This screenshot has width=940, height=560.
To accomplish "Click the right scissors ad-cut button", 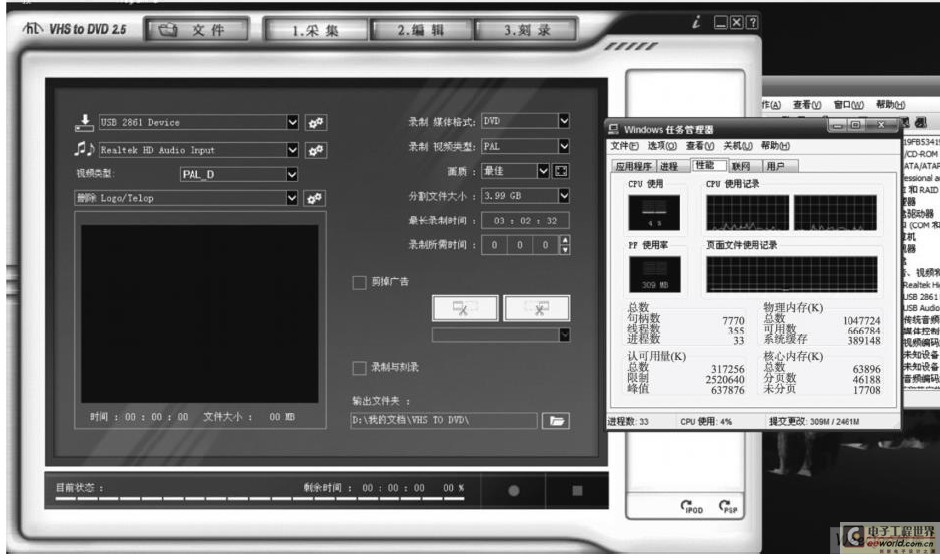I will tap(537, 308).
